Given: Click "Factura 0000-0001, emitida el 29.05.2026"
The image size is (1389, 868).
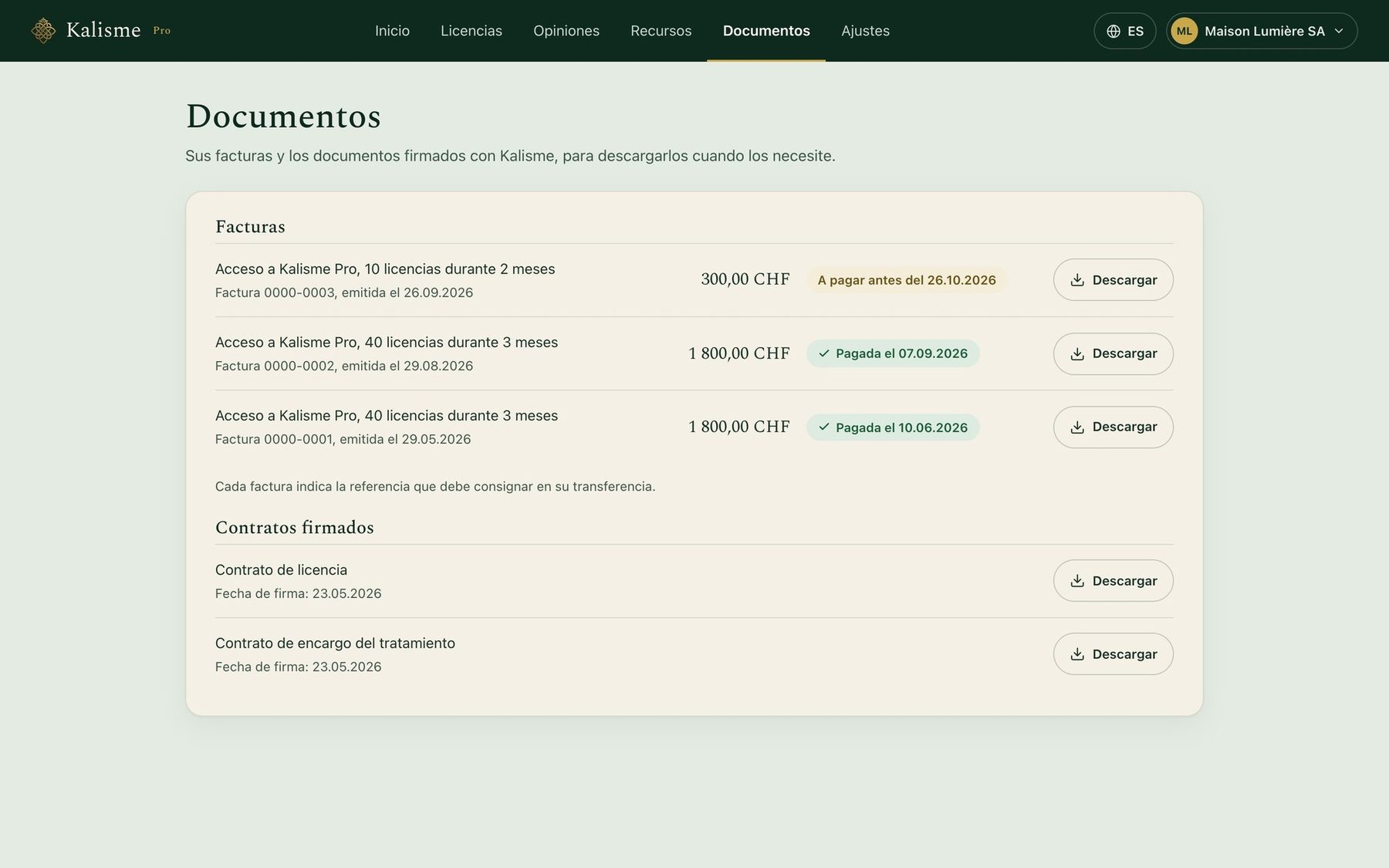Looking at the screenshot, I should click(343, 439).
